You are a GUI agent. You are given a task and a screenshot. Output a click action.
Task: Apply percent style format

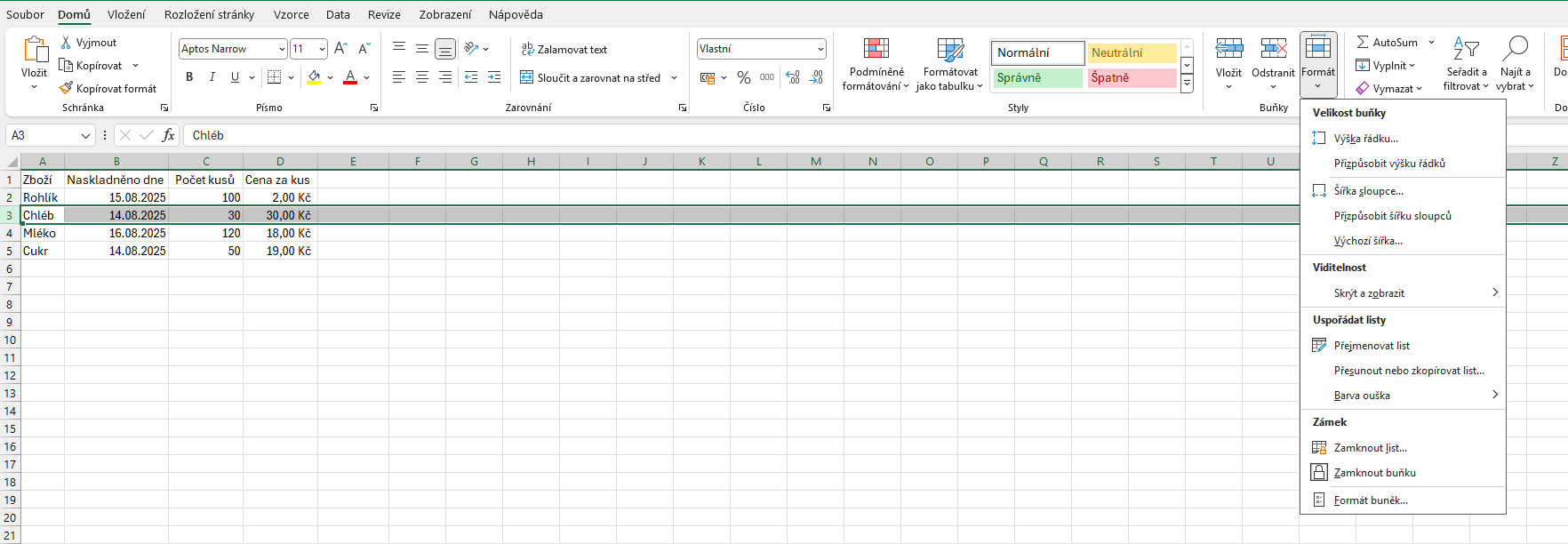tap(744, 77)
